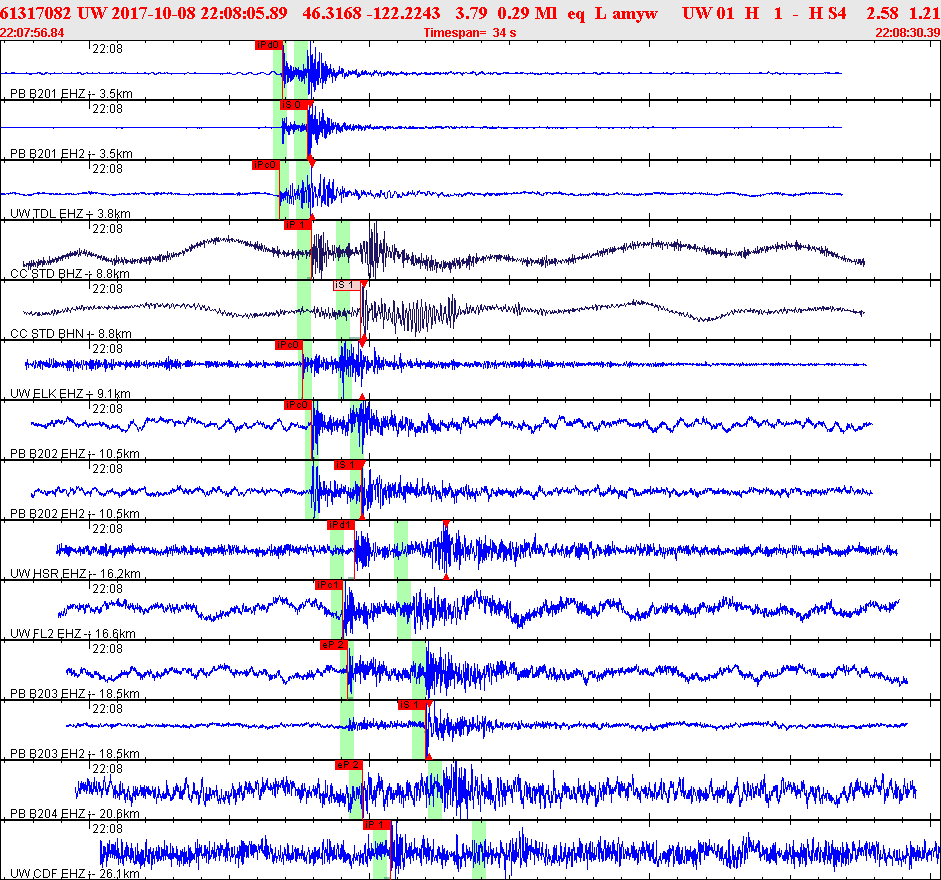
Task: Select the iP 1 pick flag on UW CDF EHZ
Action: pos(377,825)
